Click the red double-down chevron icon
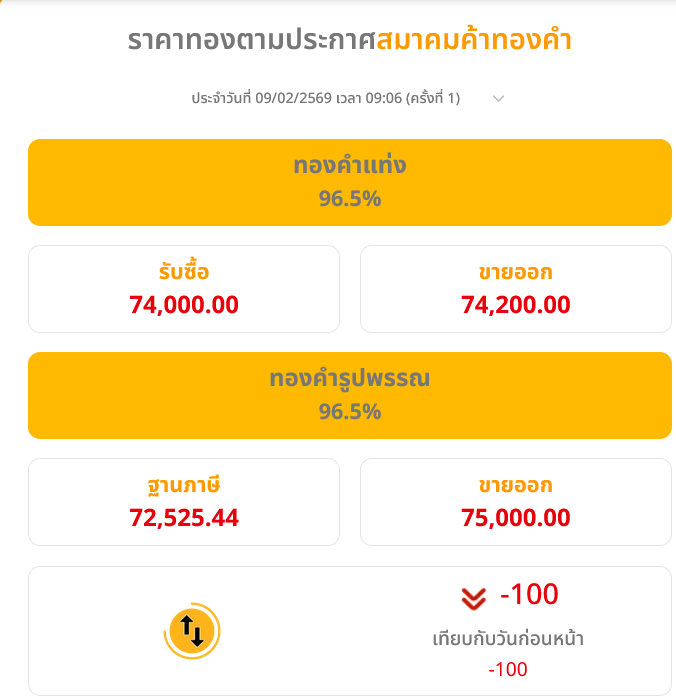 [473, 598]
